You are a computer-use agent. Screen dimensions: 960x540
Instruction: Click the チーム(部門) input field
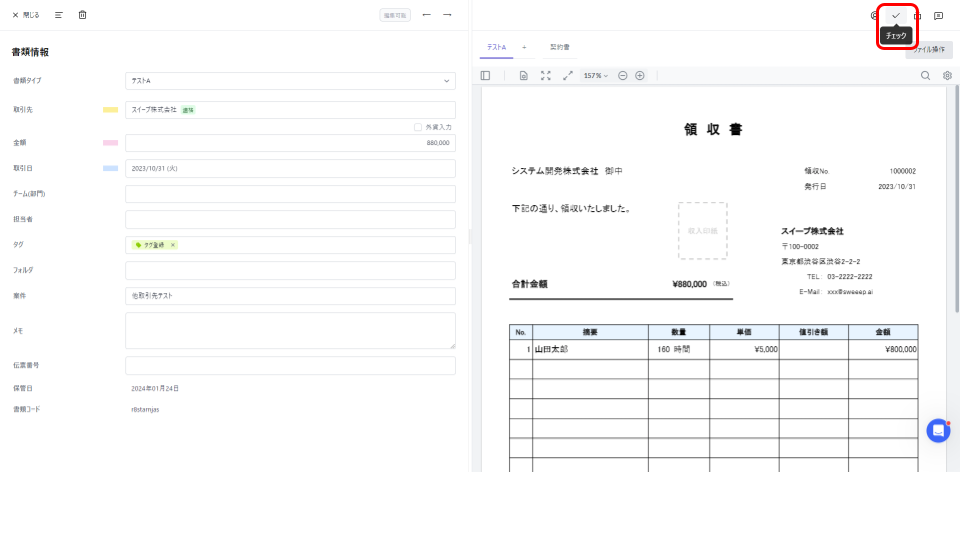click(290, 194)
